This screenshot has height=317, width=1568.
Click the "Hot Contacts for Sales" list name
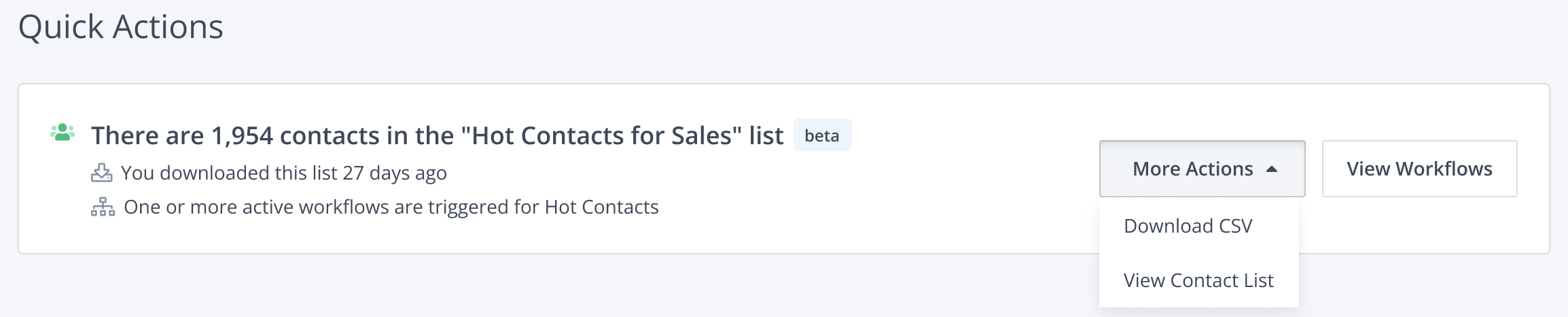click(x=601, y=135)
